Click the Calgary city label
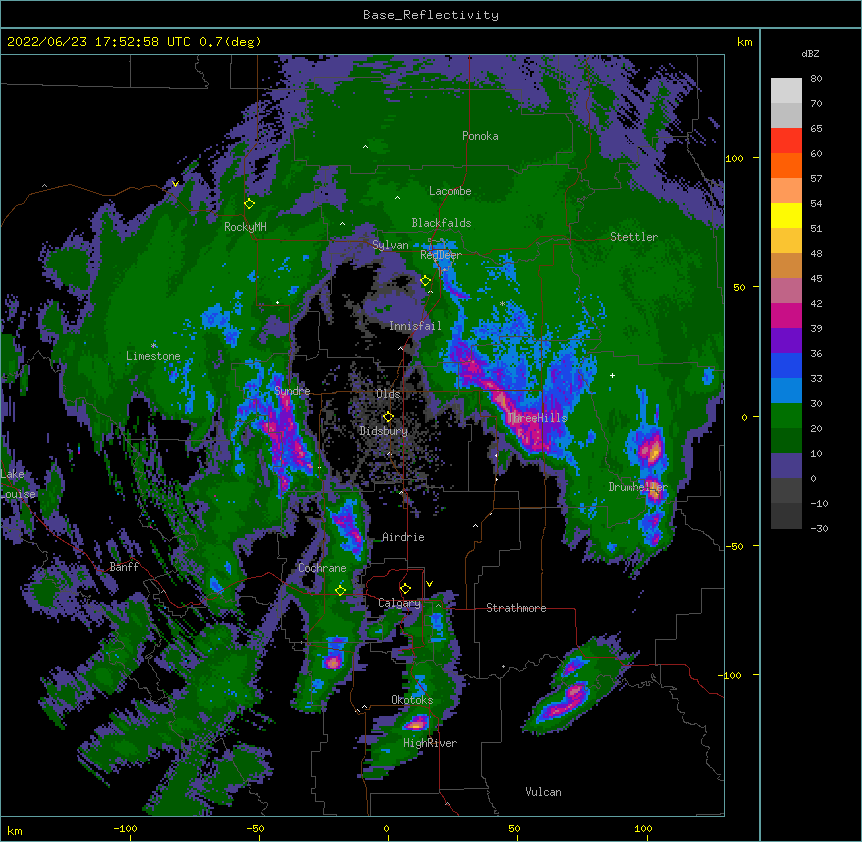 coord(399,603)
